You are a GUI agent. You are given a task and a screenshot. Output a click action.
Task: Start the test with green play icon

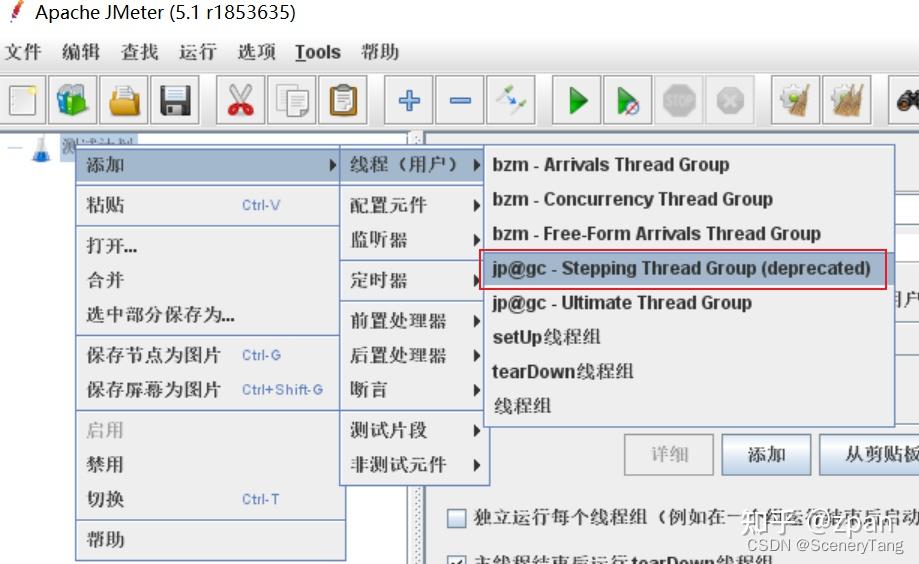[577, 100]
